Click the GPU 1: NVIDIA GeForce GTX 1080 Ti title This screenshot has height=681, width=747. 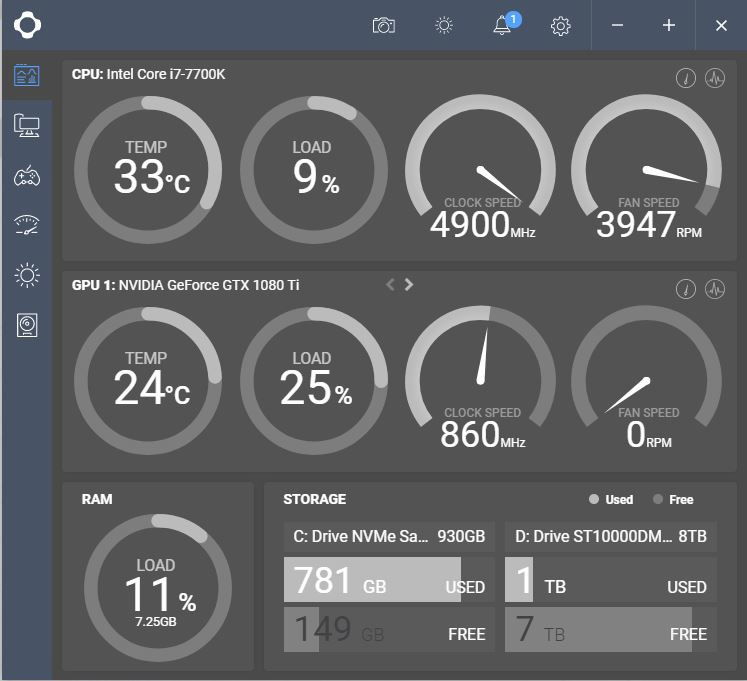[185, 285]
